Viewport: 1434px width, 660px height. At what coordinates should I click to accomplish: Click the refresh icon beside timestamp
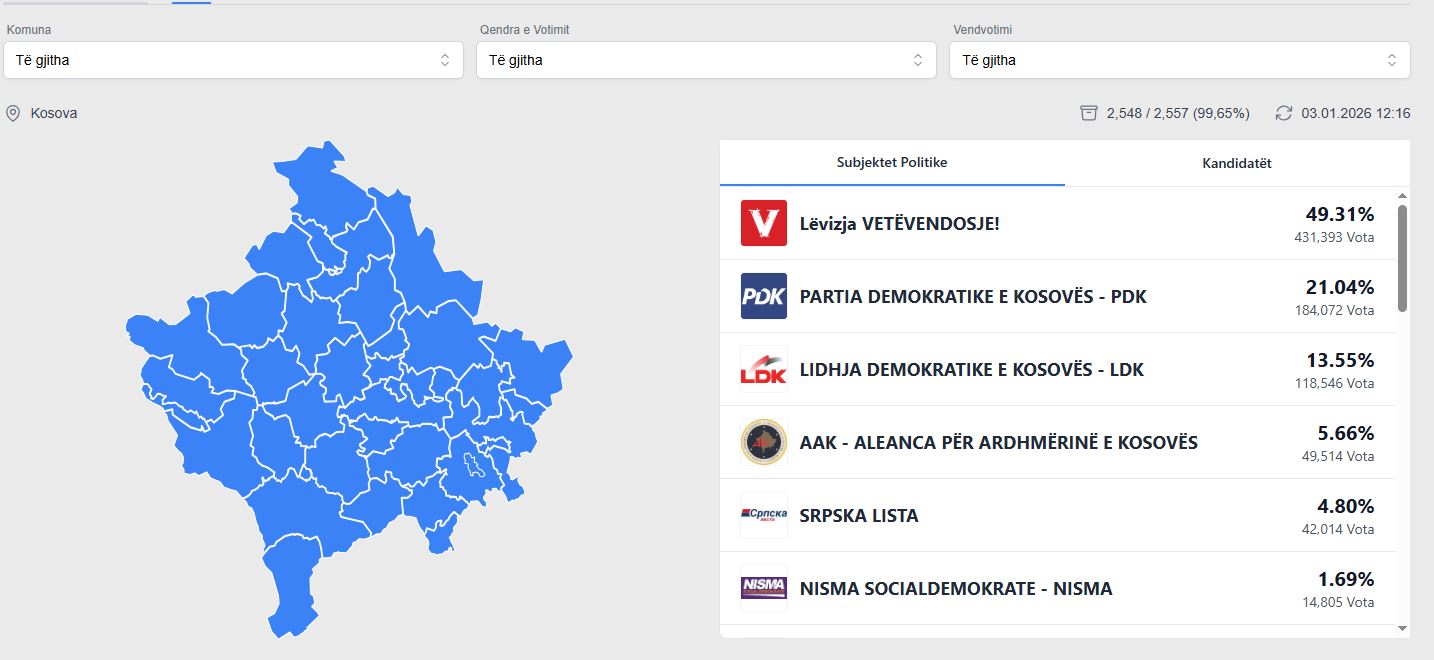pos(1284,113)
